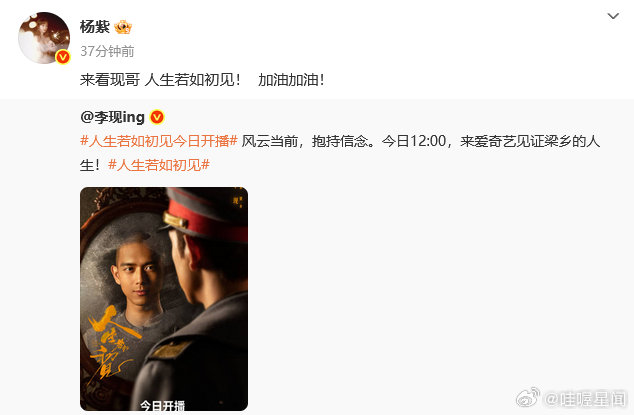Click the red-banded military cap in the poster
This screenshot has height=415, width=634.
(205, 215)
